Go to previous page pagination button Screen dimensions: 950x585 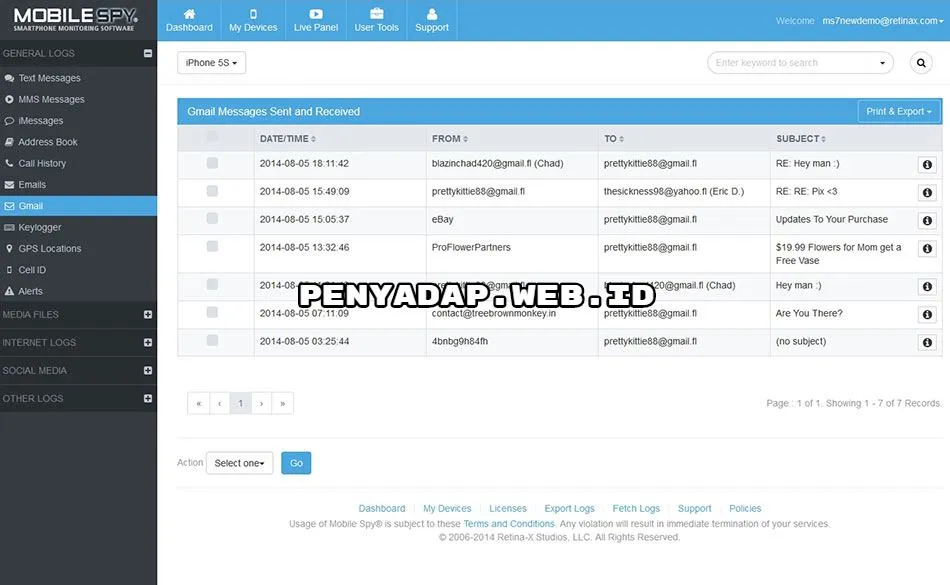pyautogui.click(x=219, y=403)
